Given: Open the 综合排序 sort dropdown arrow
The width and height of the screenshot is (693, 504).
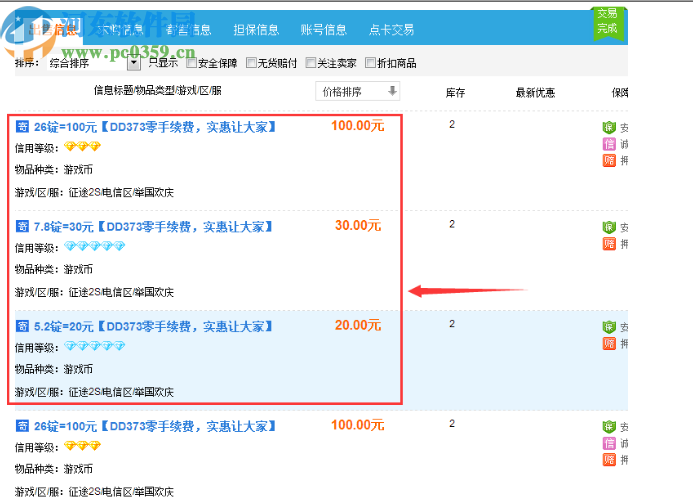Looking at the screenshot, I should [134, 64].
